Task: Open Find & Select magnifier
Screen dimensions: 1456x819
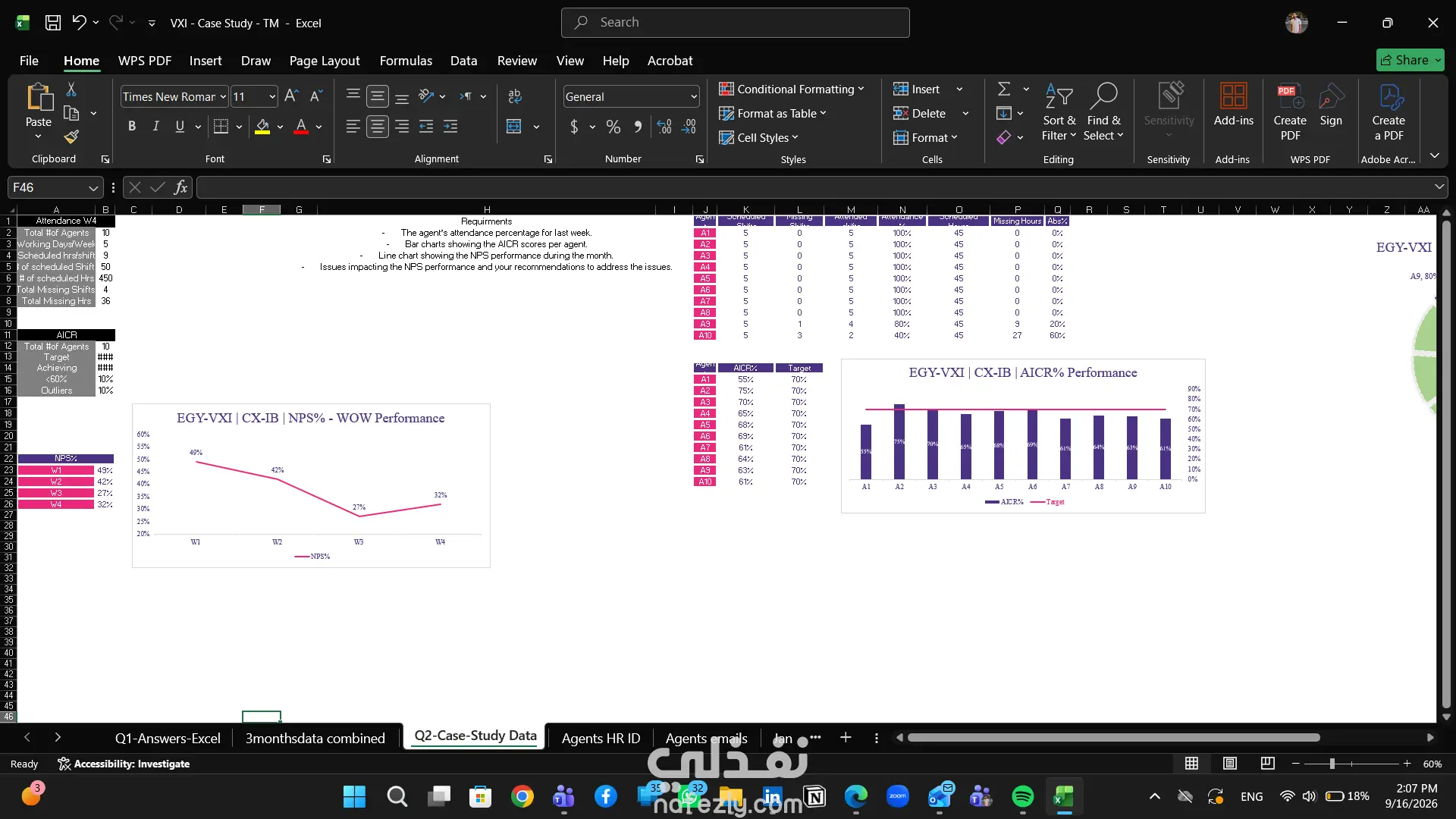Action: [x=1103, y=111]
